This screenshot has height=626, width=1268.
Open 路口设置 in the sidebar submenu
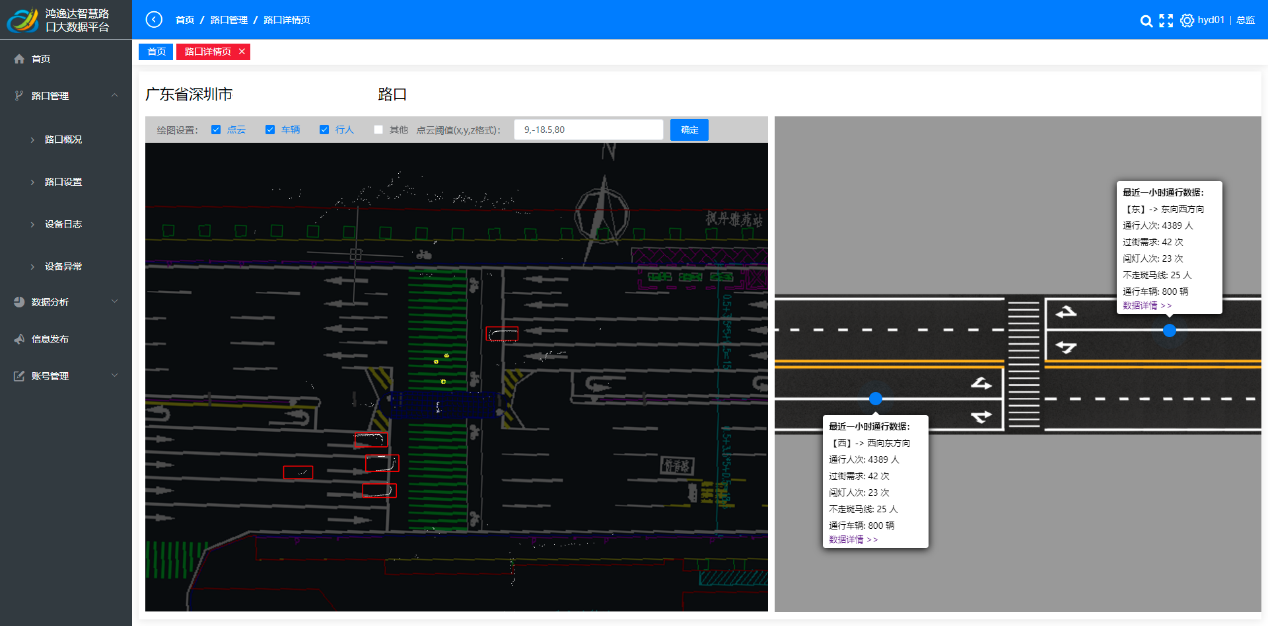[63, 182]
